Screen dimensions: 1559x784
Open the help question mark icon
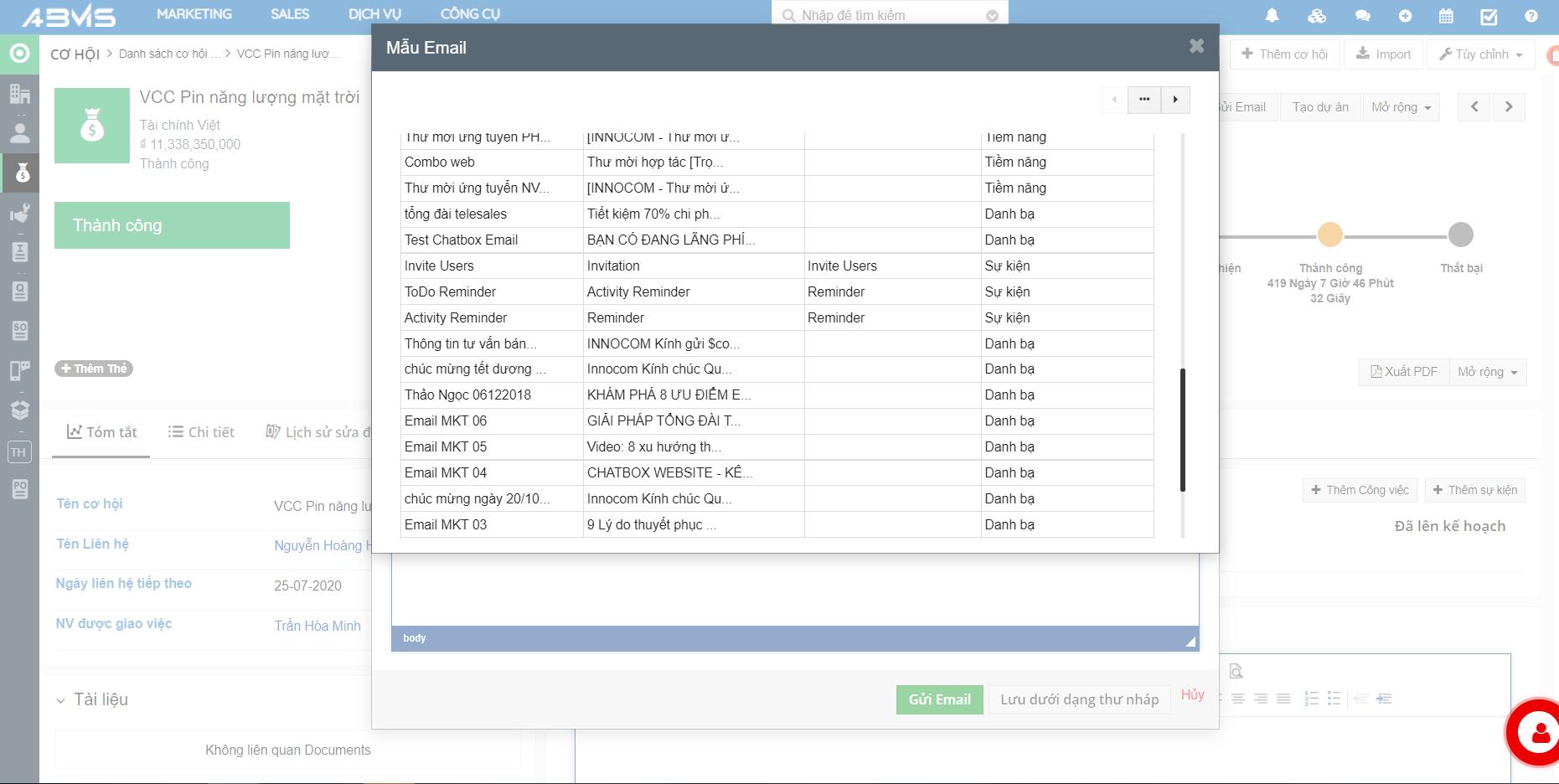[x=1531, y=15]
